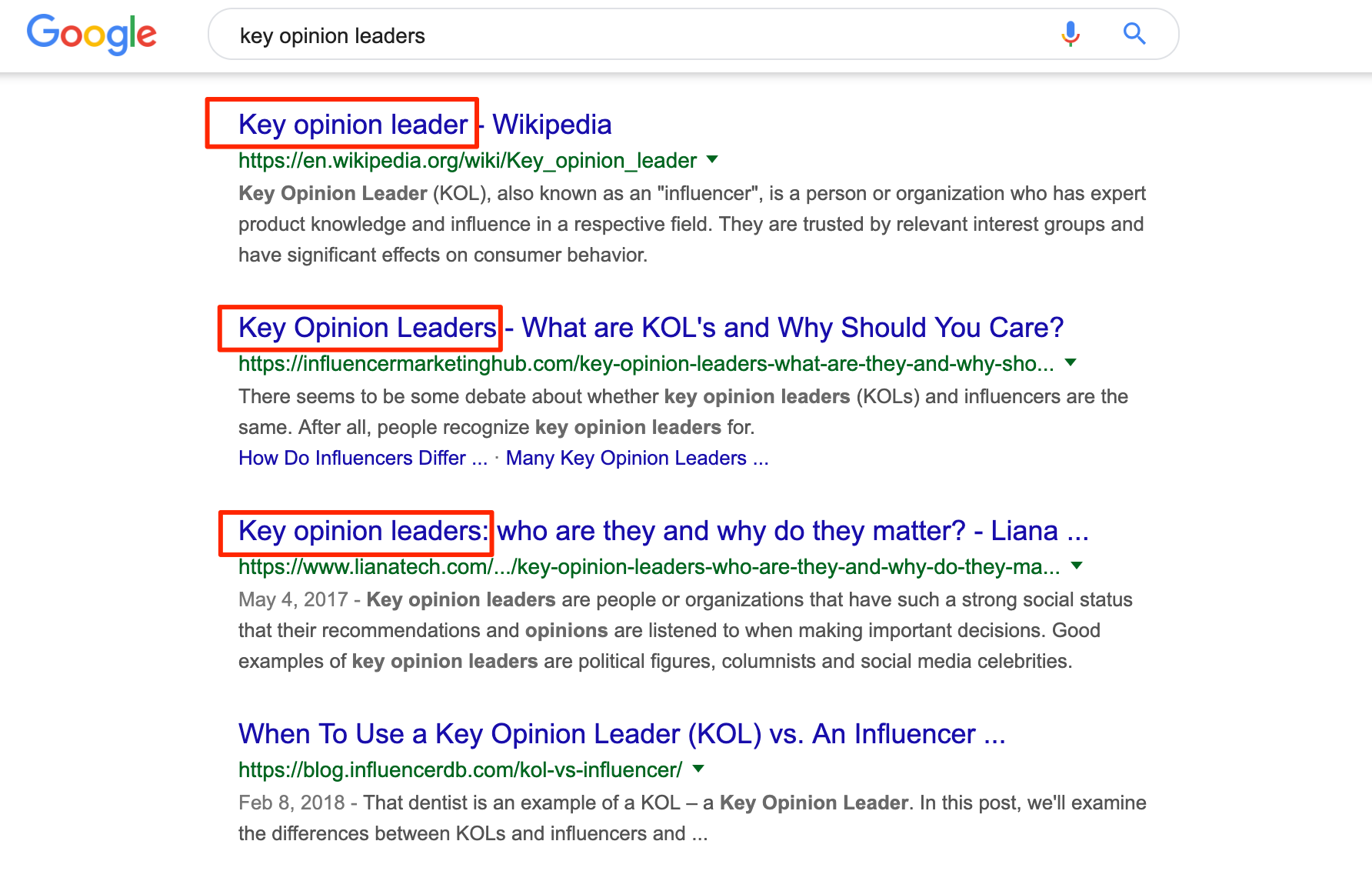Viewport: 1372px width, 871px height.
Task: Open the Key opinion leader Wikipedia result
Action: coord(425,125)
